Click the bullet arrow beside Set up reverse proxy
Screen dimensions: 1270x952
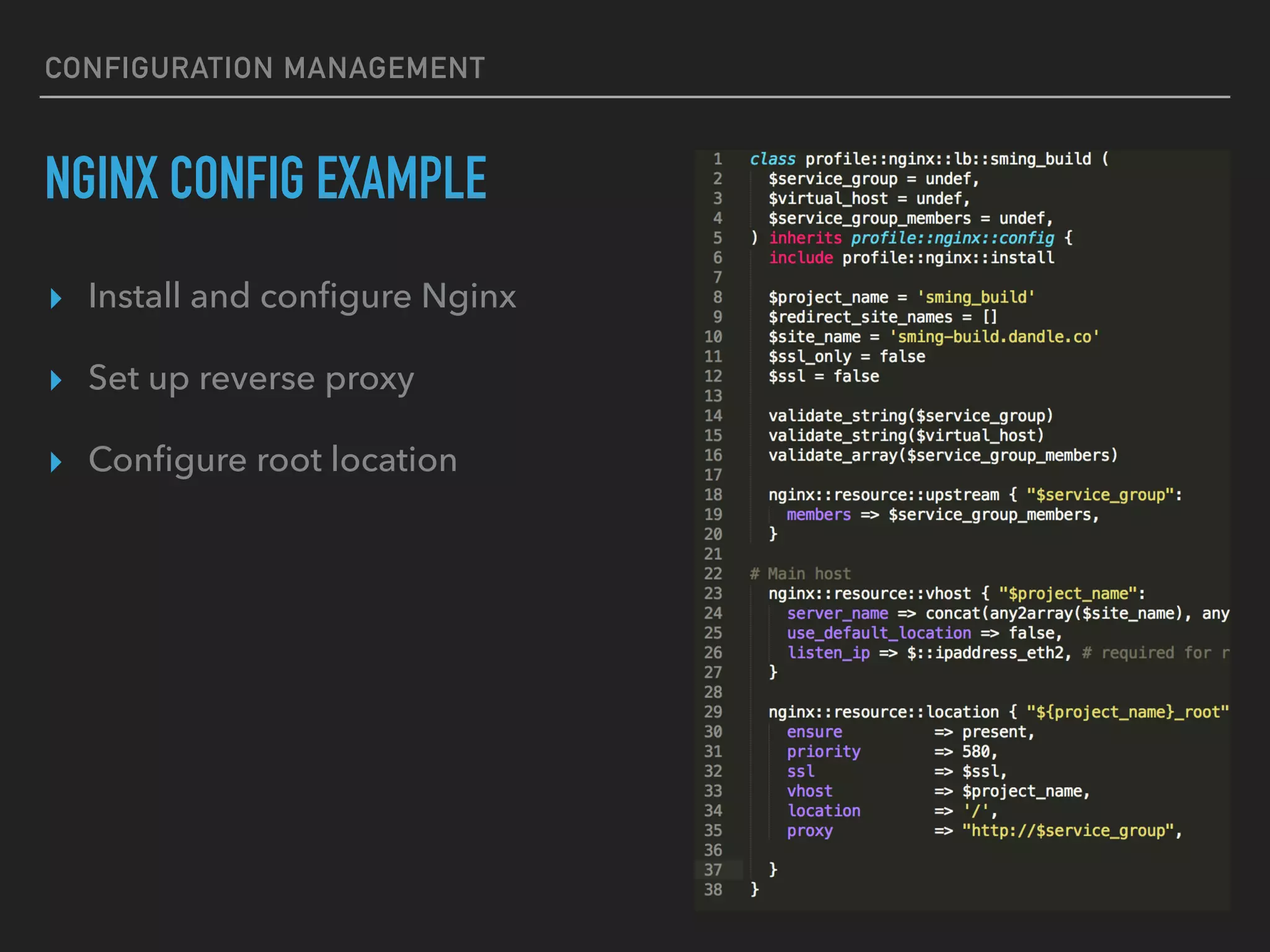(56, 380)
